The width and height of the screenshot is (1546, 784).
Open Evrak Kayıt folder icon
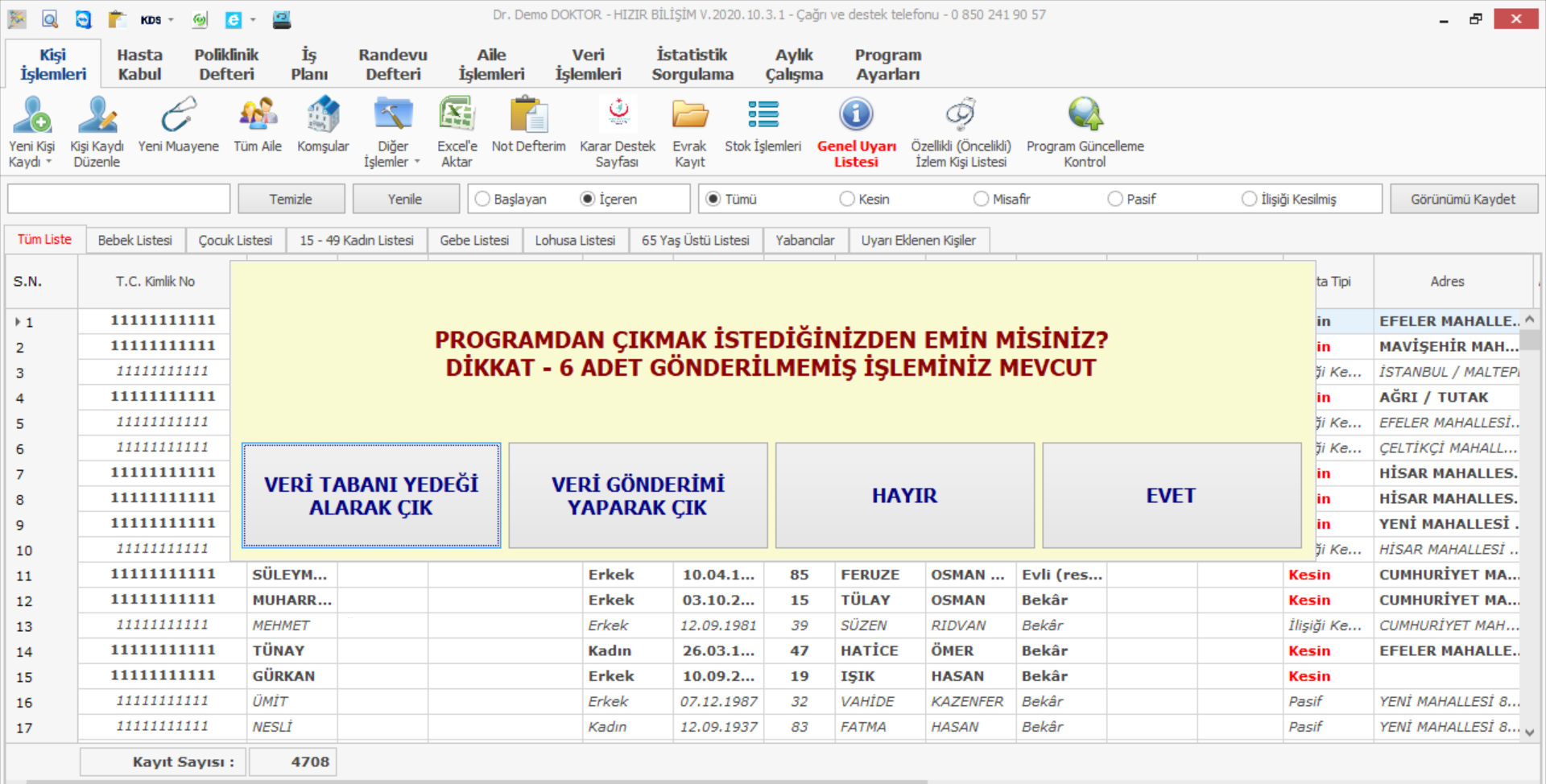pos(690,114)
